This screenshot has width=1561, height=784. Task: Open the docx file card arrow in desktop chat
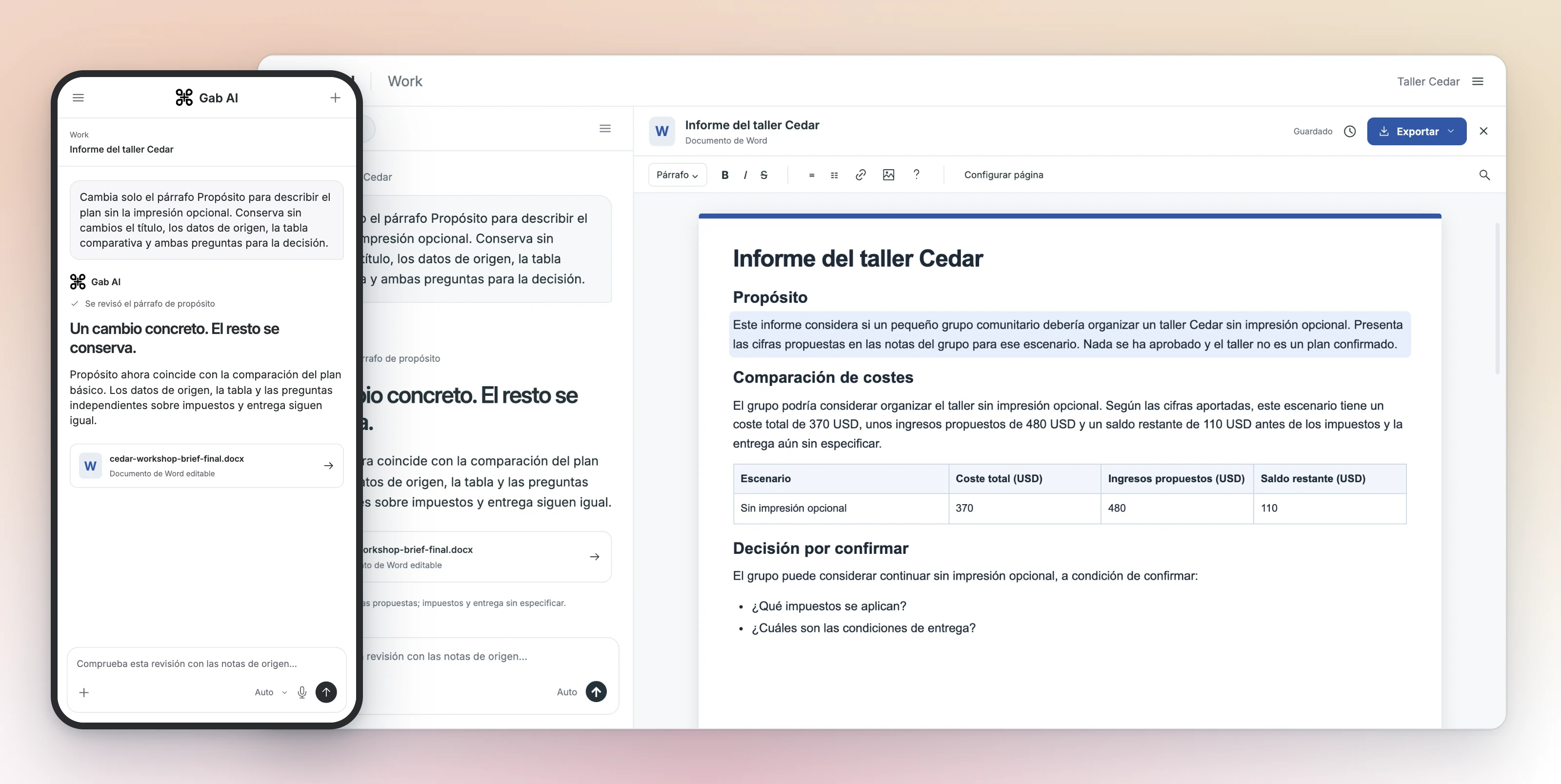(x=595, y=556)
